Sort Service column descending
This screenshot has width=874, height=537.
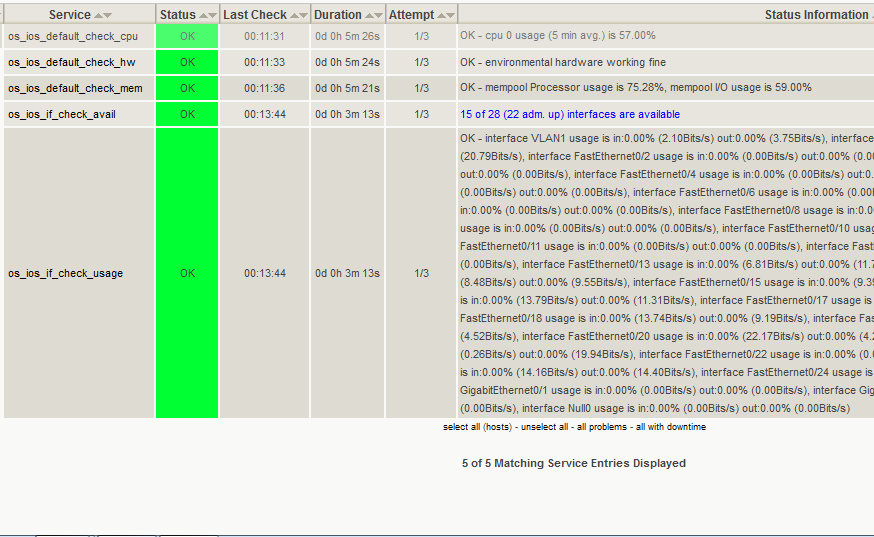(108, 16)
